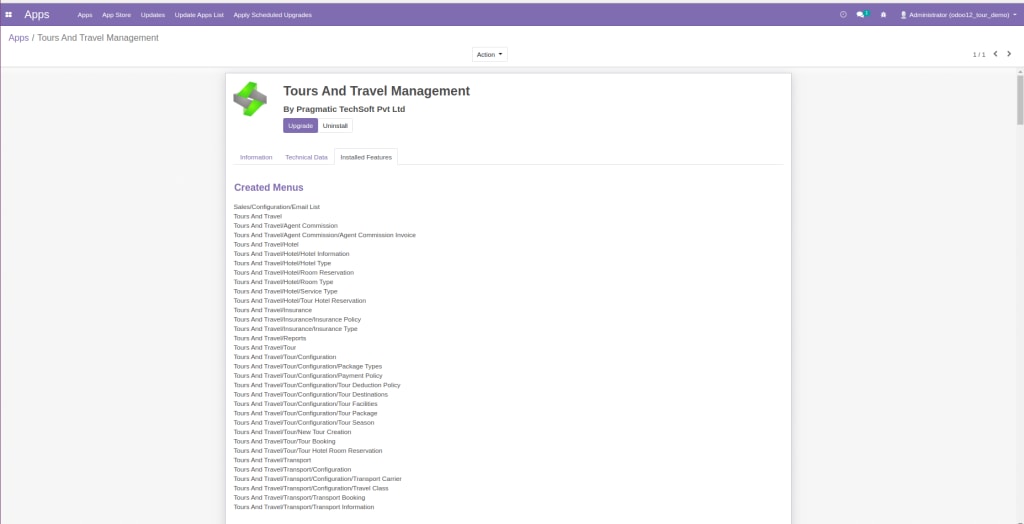Select the Tour Season line
This screenshot has height=524, width=1024.
[304, 423]
